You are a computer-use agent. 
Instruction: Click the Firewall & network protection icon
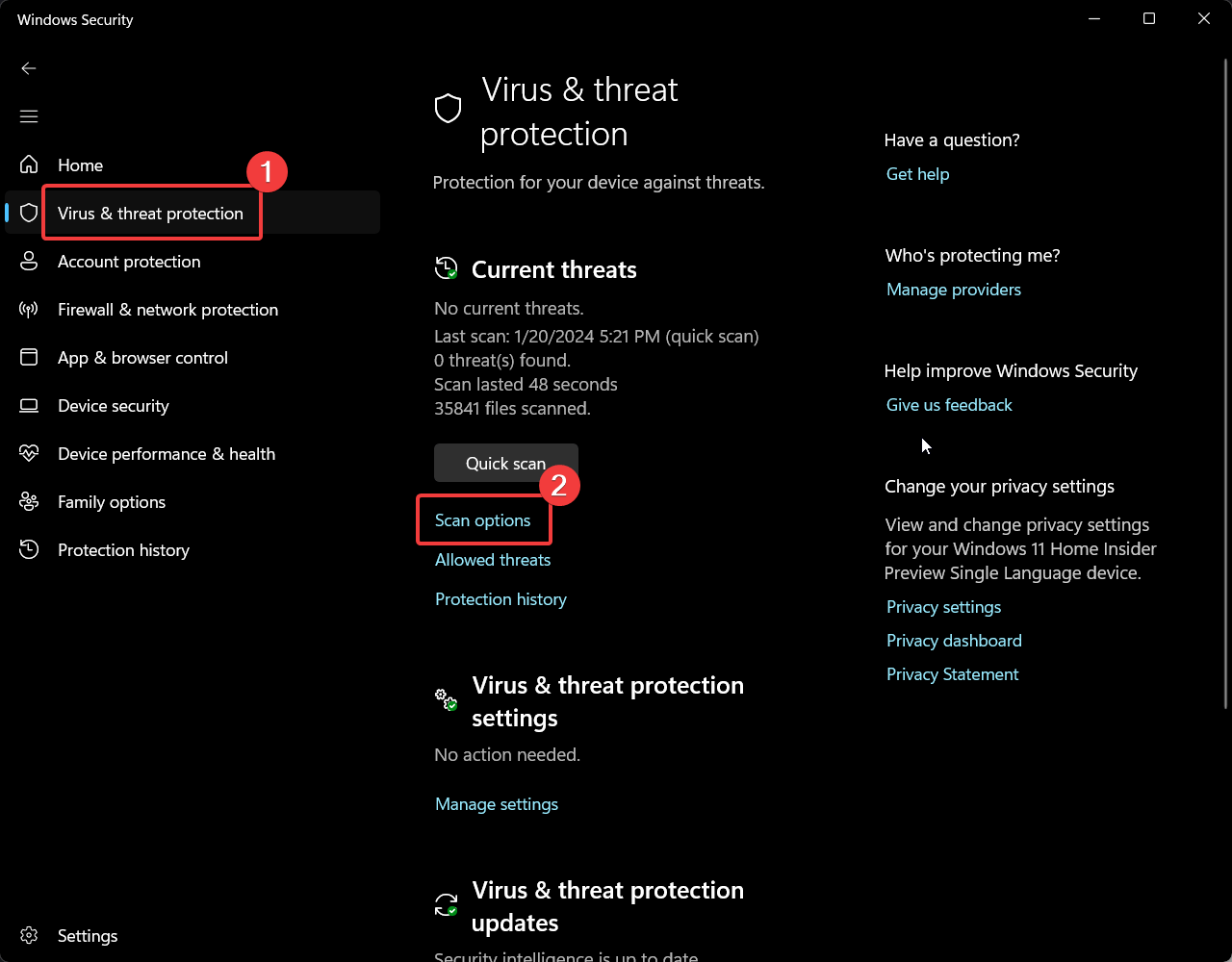tap(29, 310)
